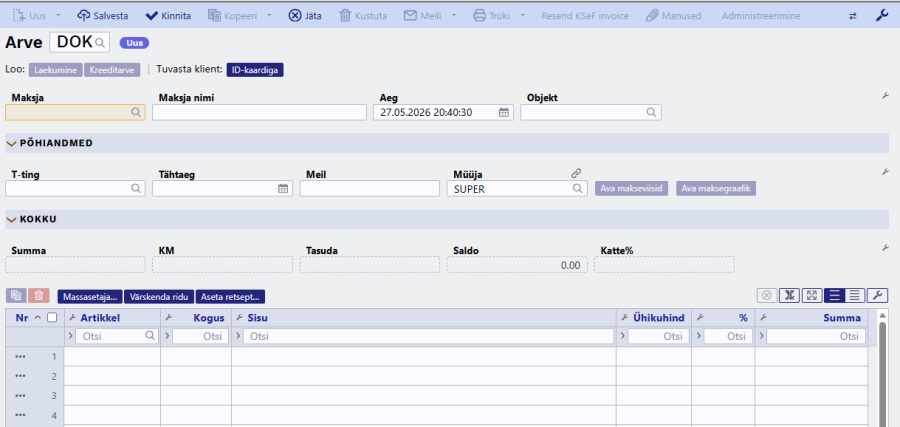Viewport: 900px width, 427px height.
Task: Click into the Maksja nimi field
Action: [259, 112]
